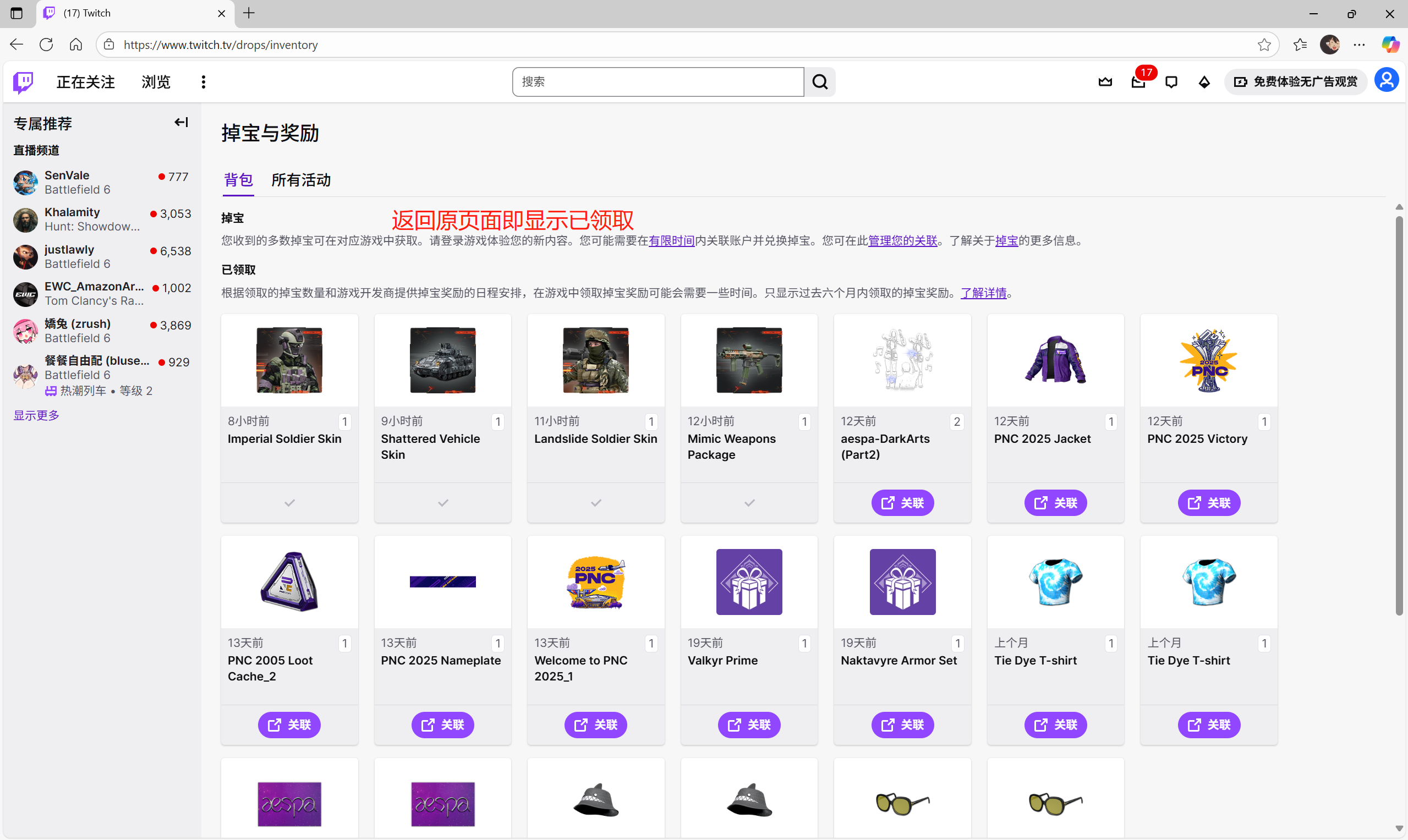Follow the 了解详情 link
1408x840 pixels.
(x=983, y=293)
